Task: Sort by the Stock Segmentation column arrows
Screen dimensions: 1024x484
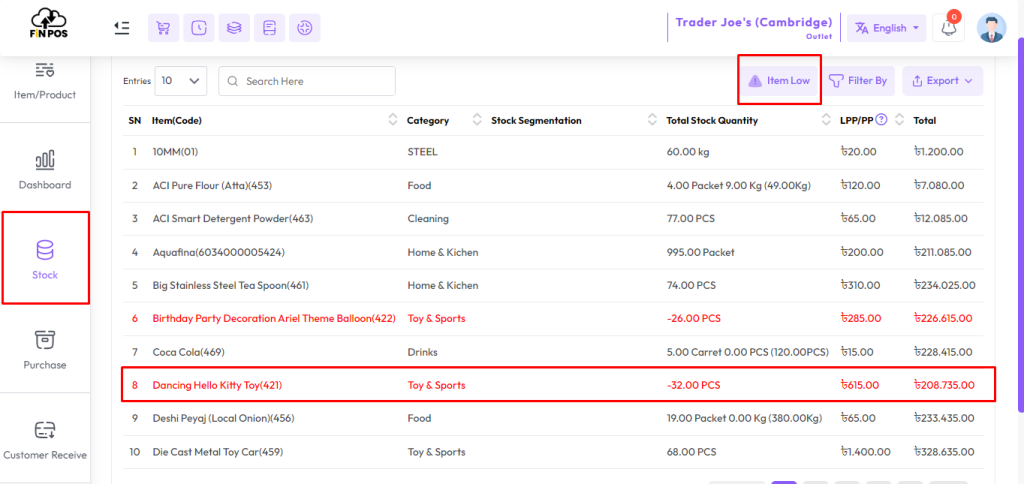Action: point(652,120)
